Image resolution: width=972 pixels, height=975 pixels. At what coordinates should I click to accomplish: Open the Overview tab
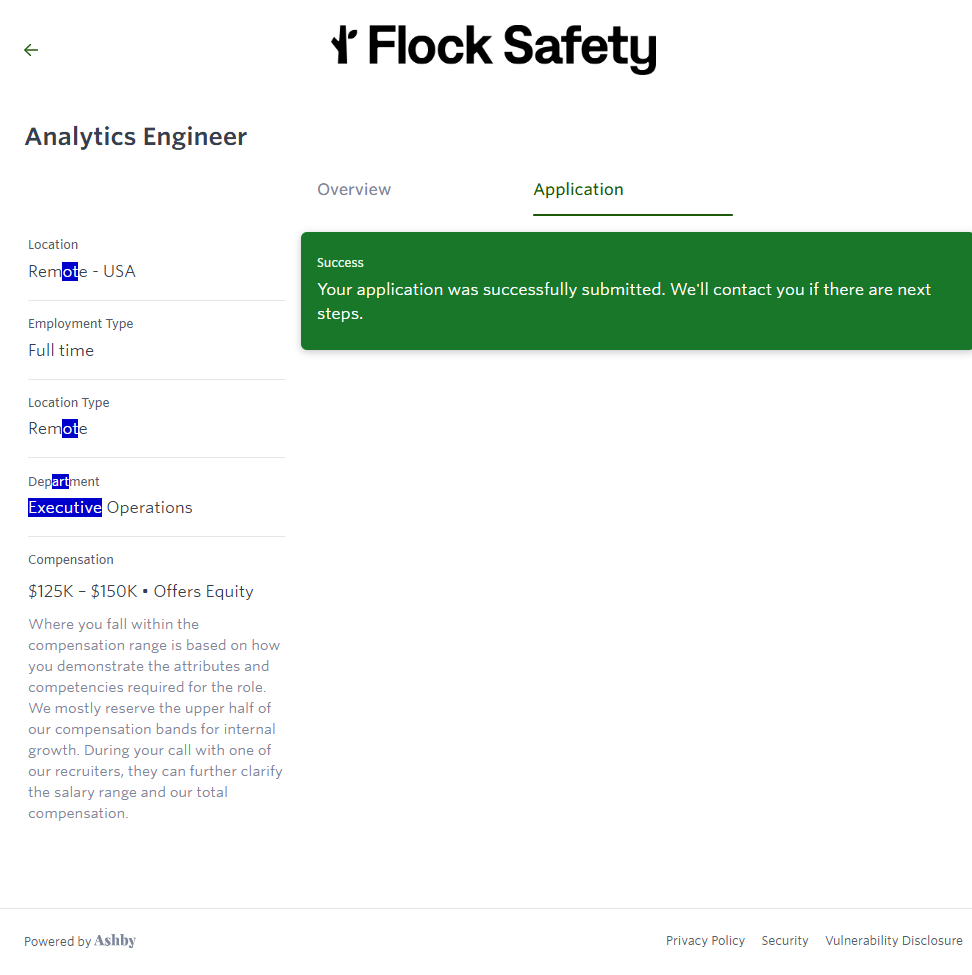[x=354, y=190]
